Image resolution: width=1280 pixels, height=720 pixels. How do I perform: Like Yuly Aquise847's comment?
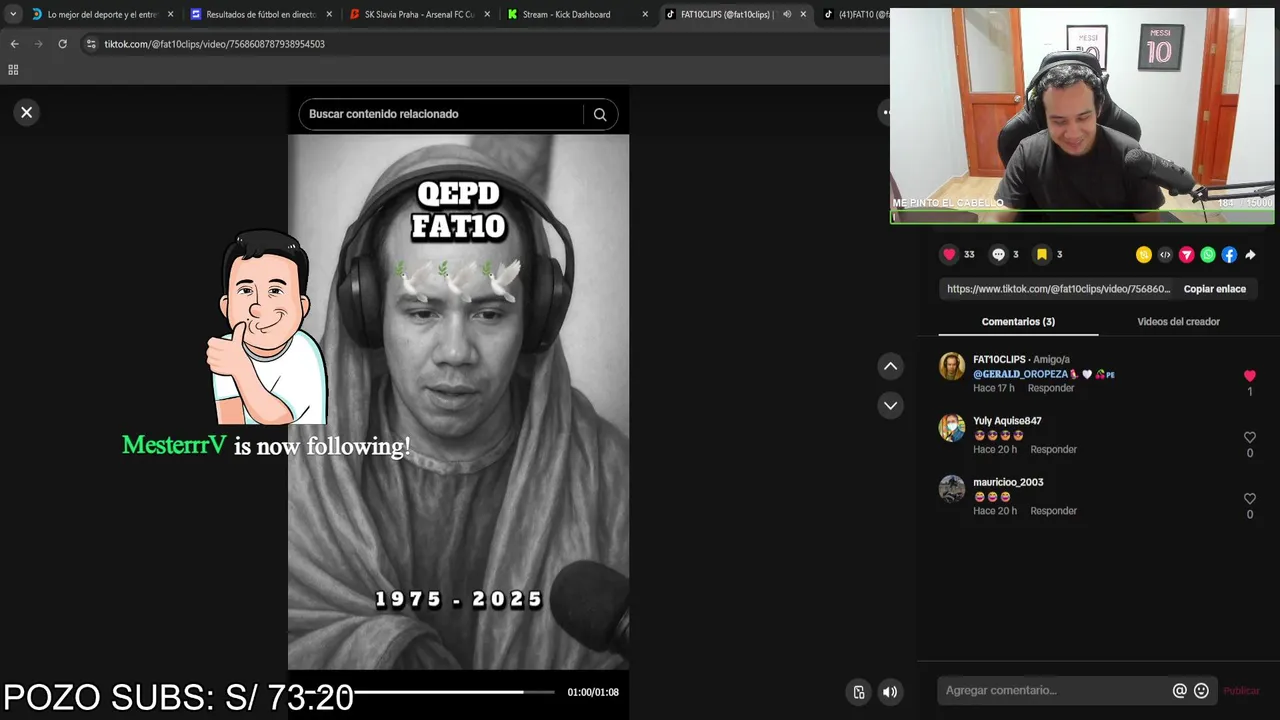(1249, 438)
